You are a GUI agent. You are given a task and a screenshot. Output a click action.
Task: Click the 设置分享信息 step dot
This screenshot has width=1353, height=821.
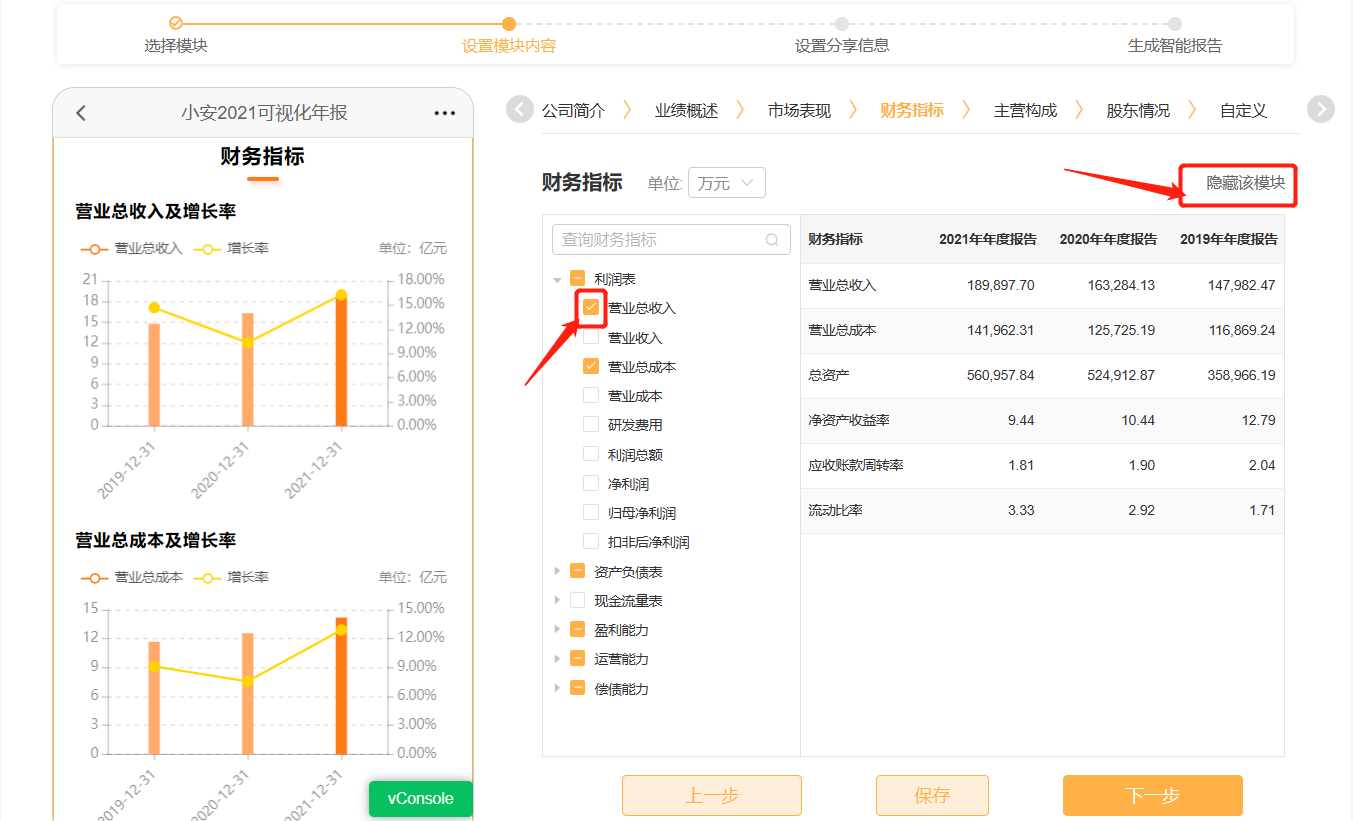pyautogui.click(x=842, y=23)
